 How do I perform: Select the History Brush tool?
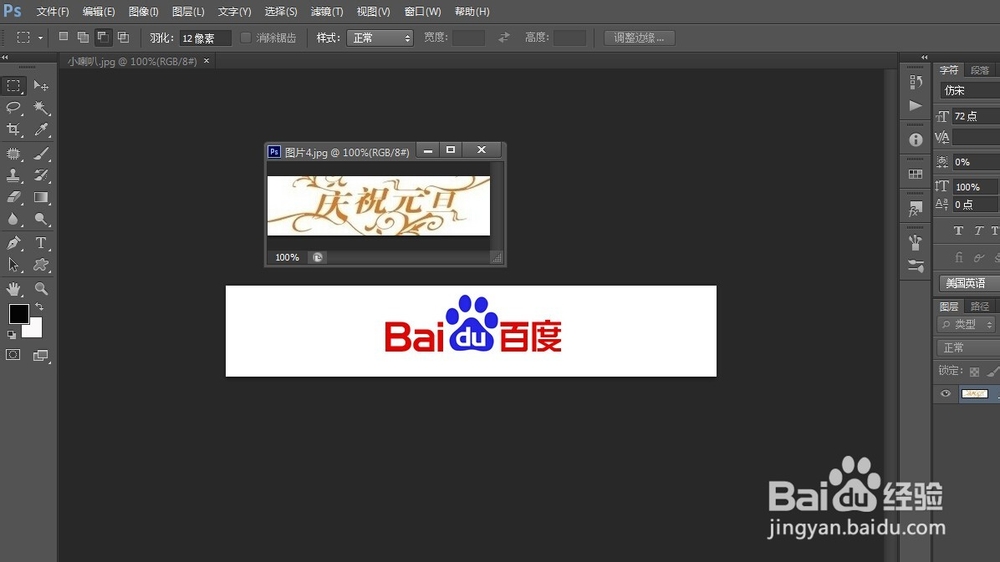41,175
